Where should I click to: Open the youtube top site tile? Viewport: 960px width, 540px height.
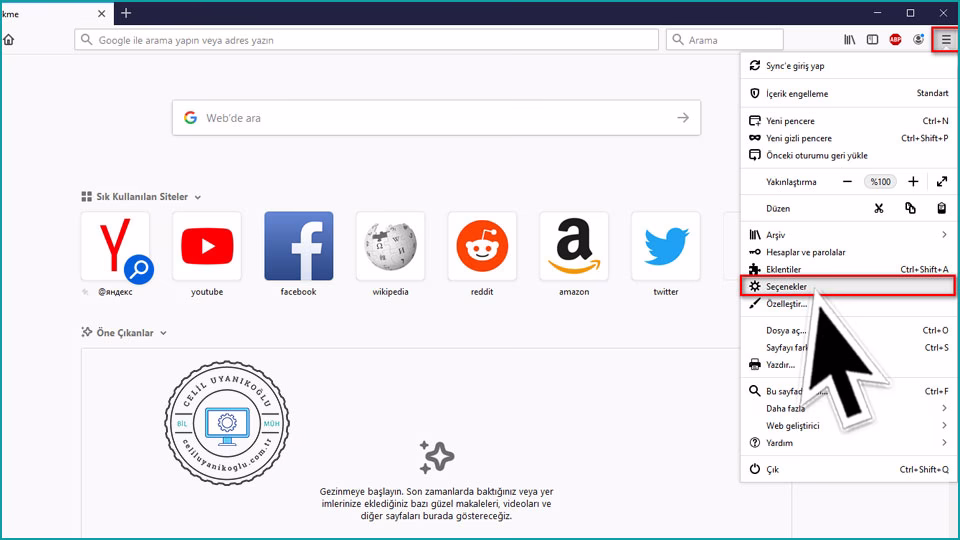click(x=207, y=246)
